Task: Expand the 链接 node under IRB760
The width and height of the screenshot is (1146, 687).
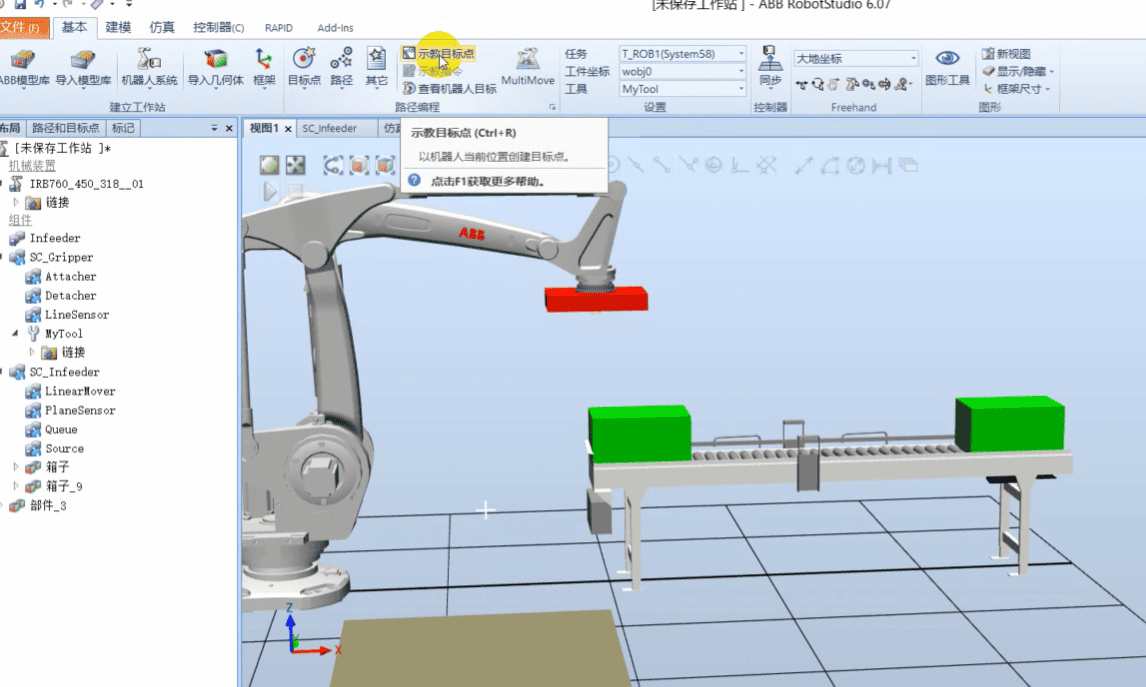Action: click(15, 202)
